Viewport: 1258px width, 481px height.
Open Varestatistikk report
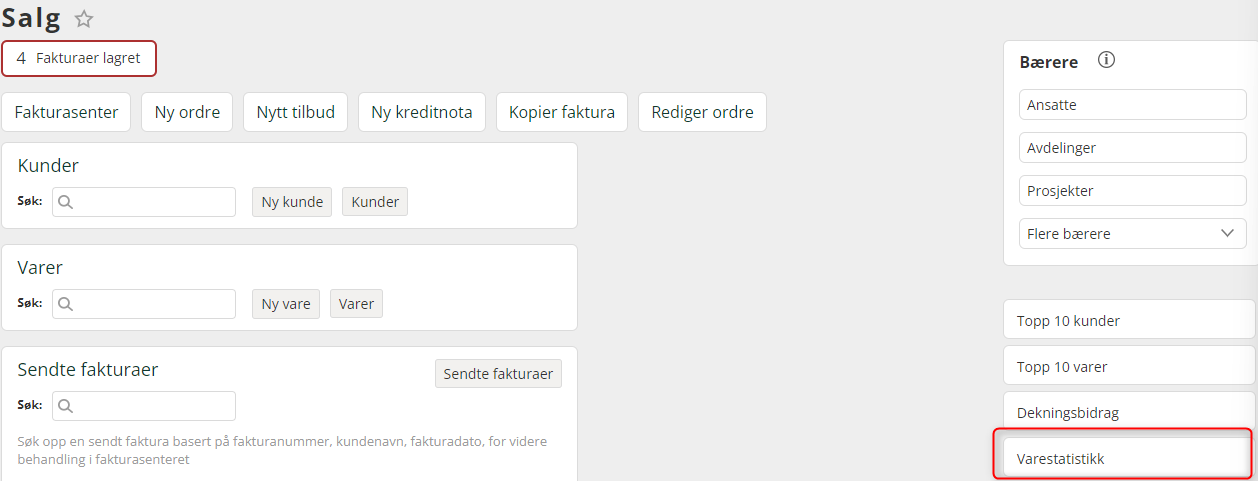tap(1129, 459)
